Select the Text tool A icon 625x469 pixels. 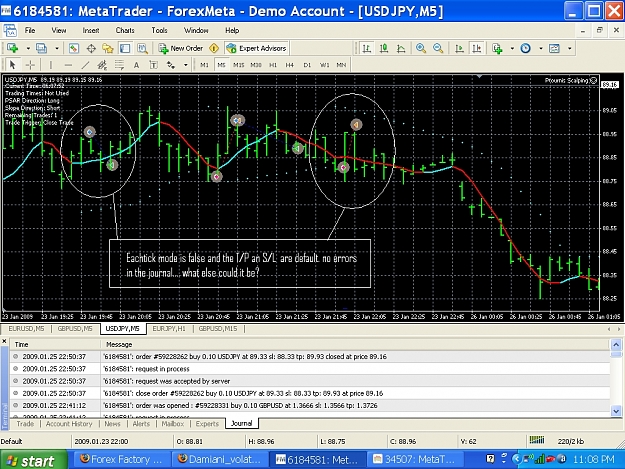pos(136,65)
